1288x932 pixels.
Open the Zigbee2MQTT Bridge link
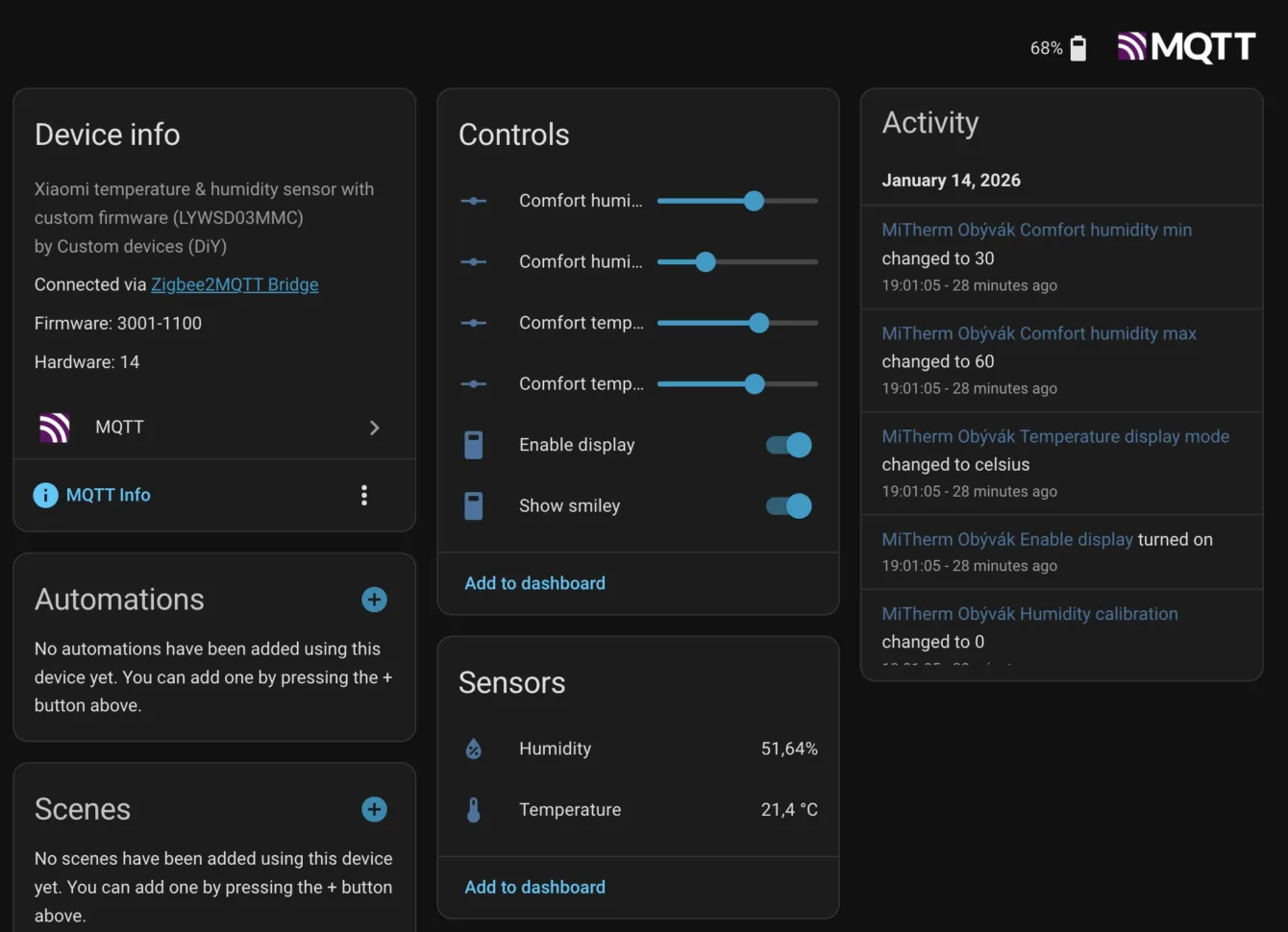(235, 284)
